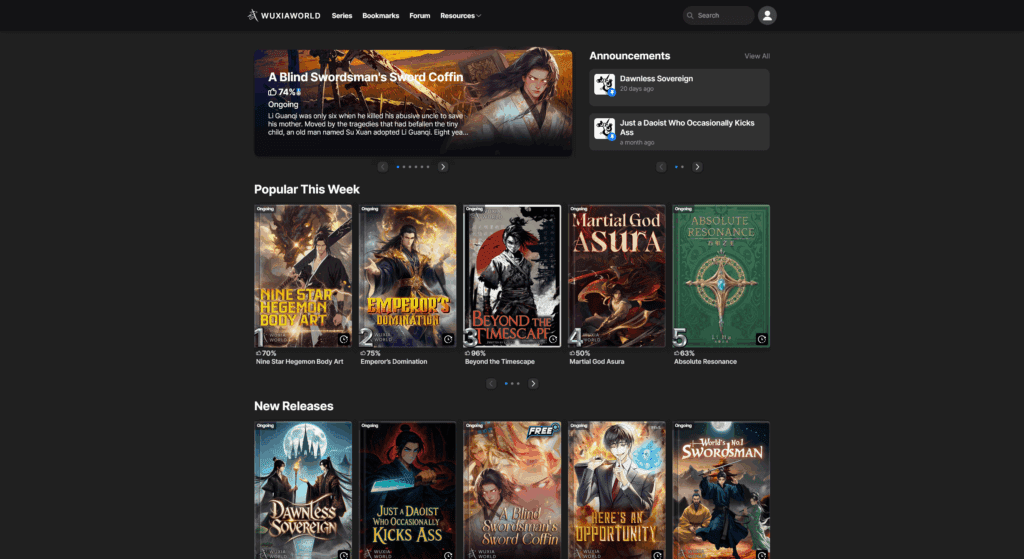Viewport: 1024px width, 559px height.
Task: Go to next featured banner slide
Action: coord(443,167)
